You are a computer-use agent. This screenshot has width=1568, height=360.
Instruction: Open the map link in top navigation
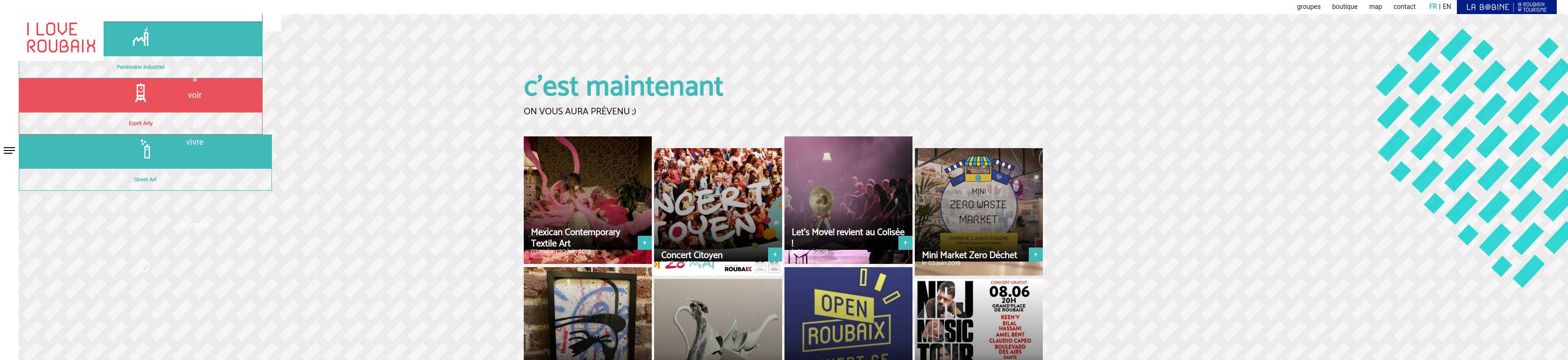pyautogui.click(x=1376, y=7)
